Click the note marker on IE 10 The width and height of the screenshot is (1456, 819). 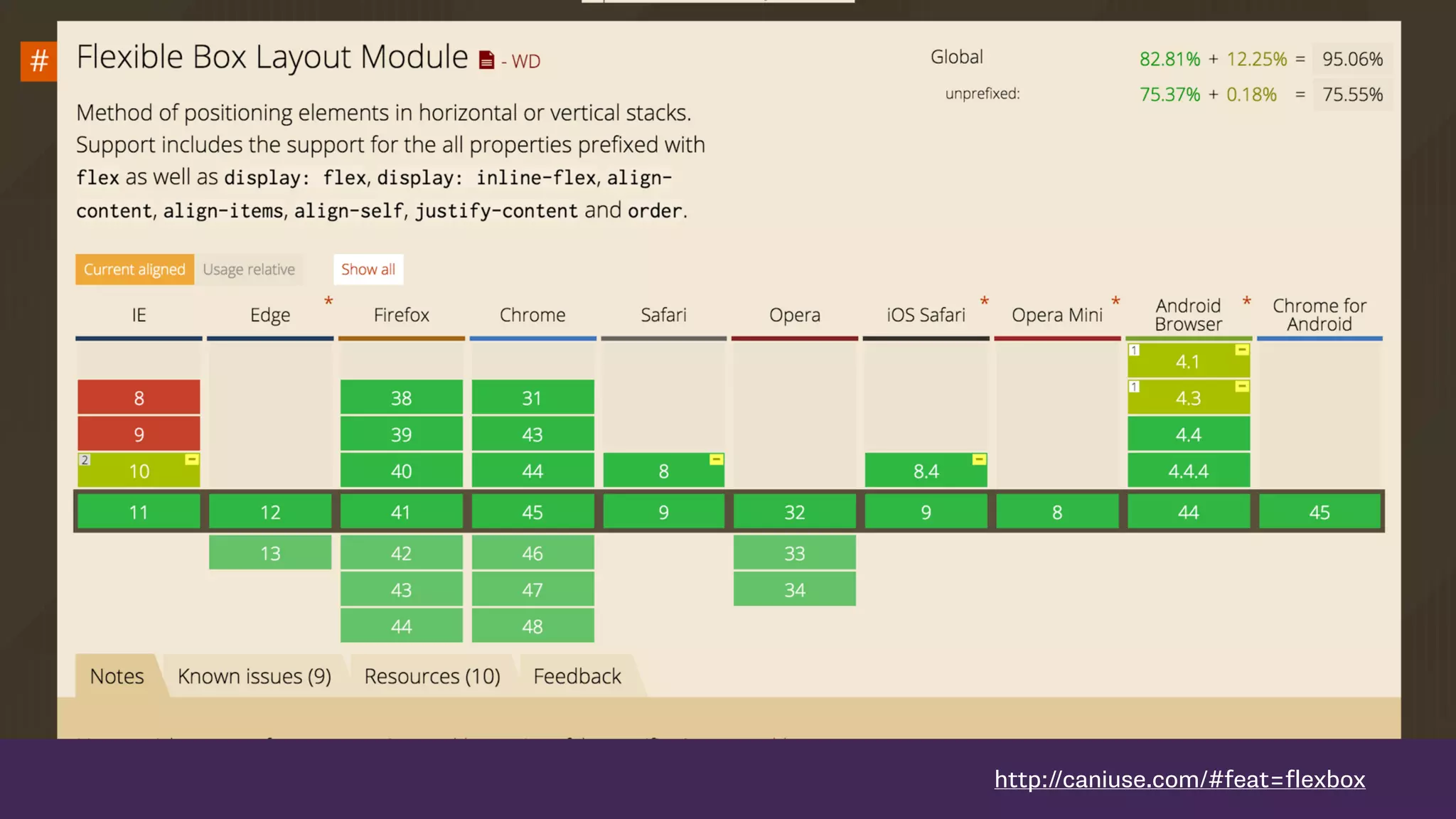click(191, 460)
